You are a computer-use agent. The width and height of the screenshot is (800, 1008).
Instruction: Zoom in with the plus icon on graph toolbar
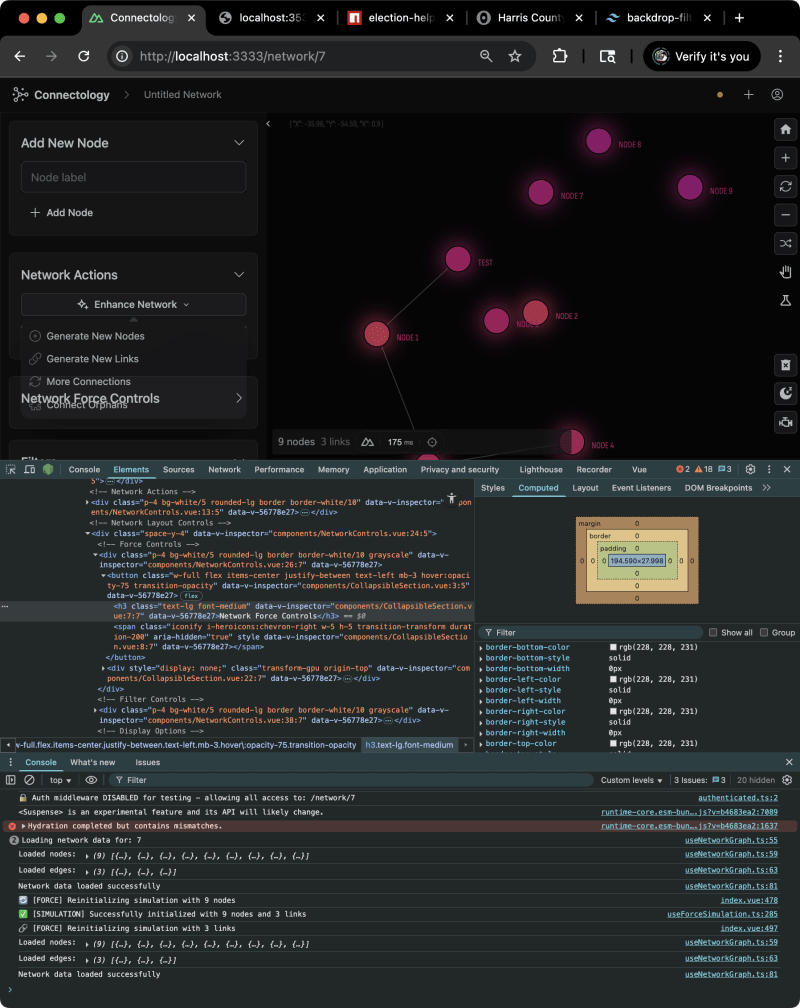point(786,157)
